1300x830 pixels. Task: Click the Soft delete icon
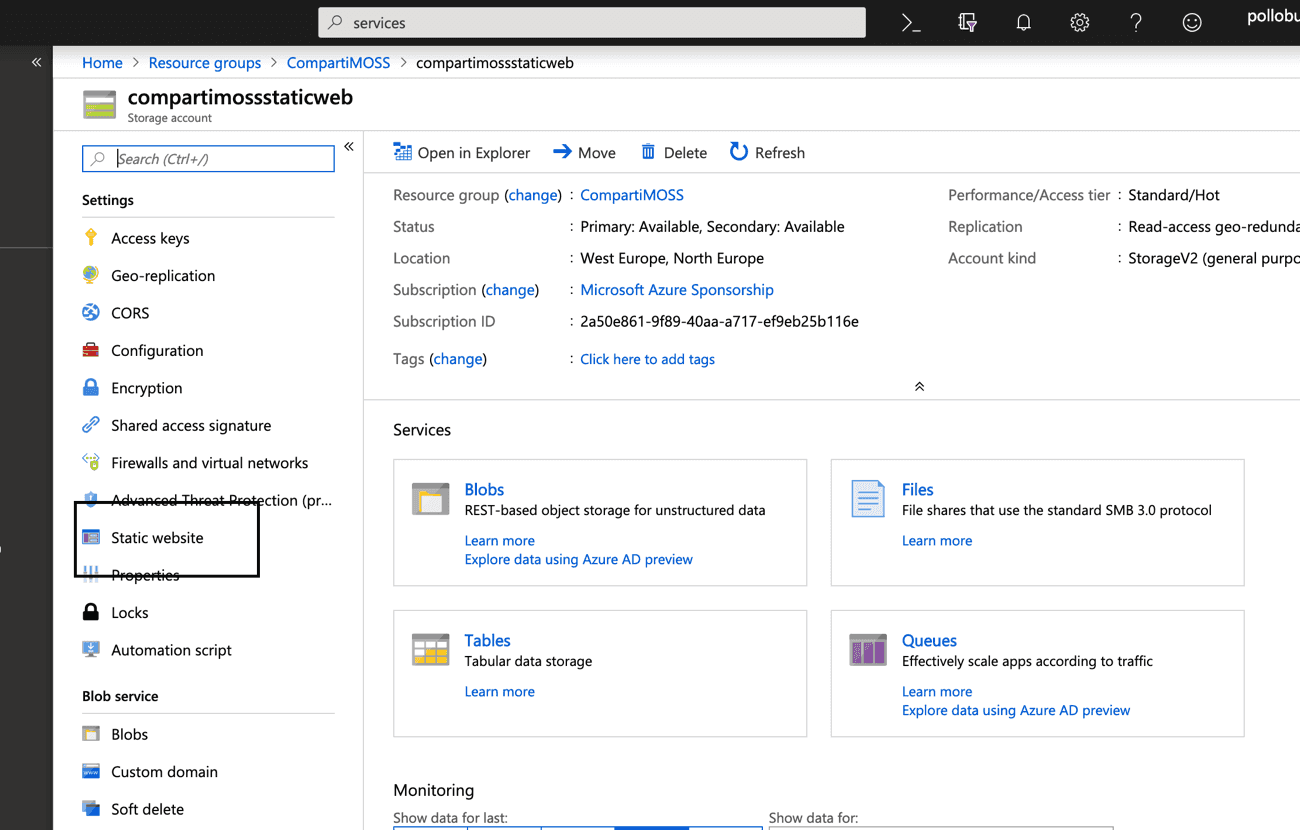(x=91, y=809)
